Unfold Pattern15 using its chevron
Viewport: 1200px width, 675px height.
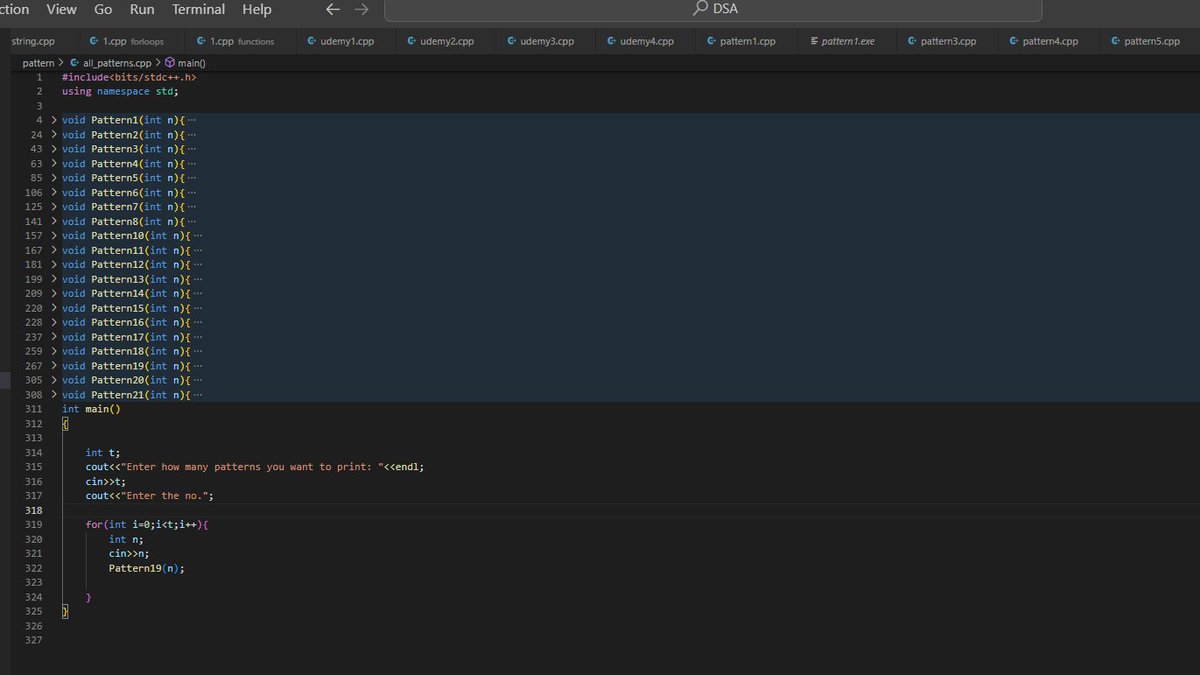[54, 309]
